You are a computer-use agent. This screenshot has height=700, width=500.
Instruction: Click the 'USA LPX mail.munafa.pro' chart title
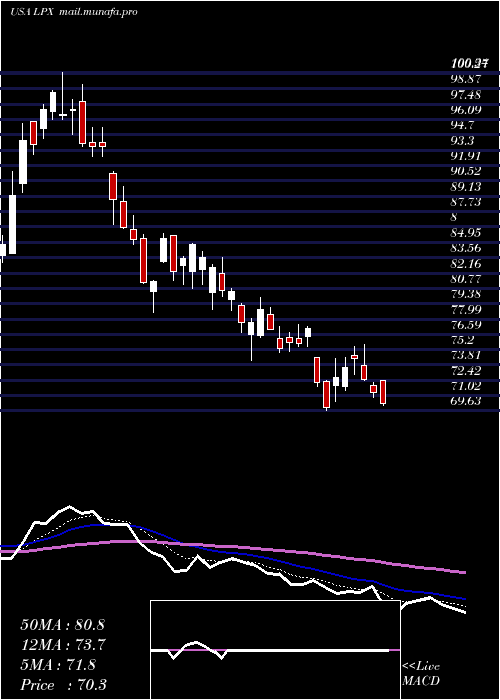(74, 12)
